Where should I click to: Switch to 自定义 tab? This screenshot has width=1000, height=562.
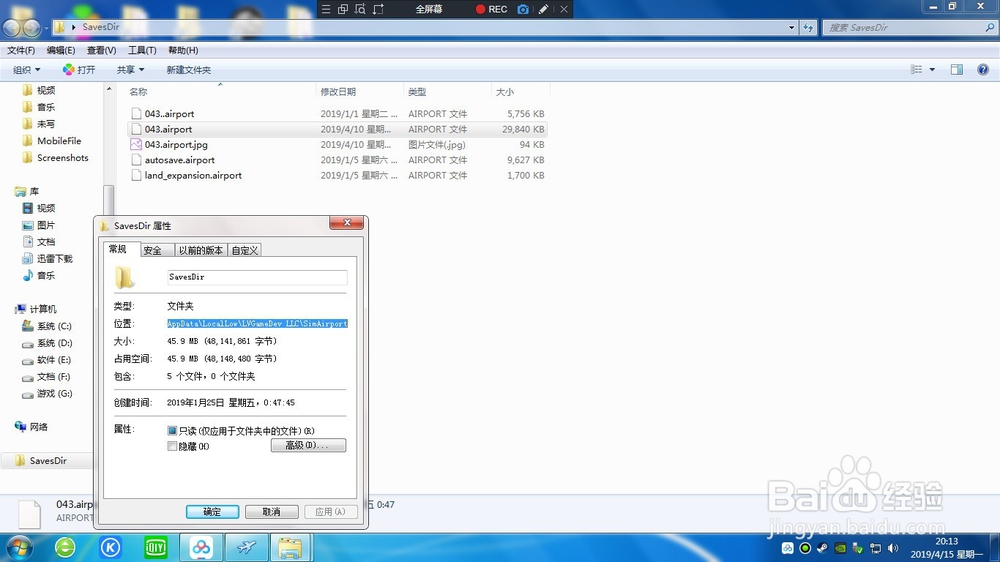coord(245,251)
